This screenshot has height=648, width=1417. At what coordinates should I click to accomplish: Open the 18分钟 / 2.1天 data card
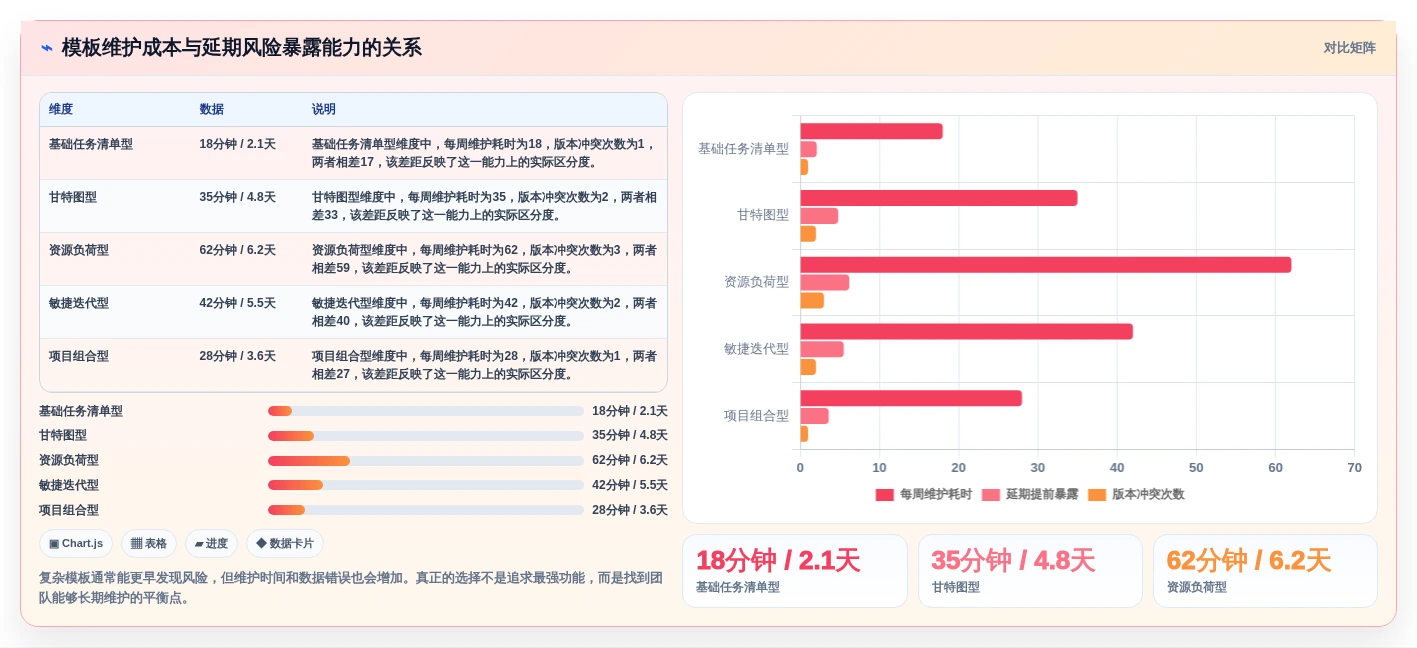[x=795, y=571]
